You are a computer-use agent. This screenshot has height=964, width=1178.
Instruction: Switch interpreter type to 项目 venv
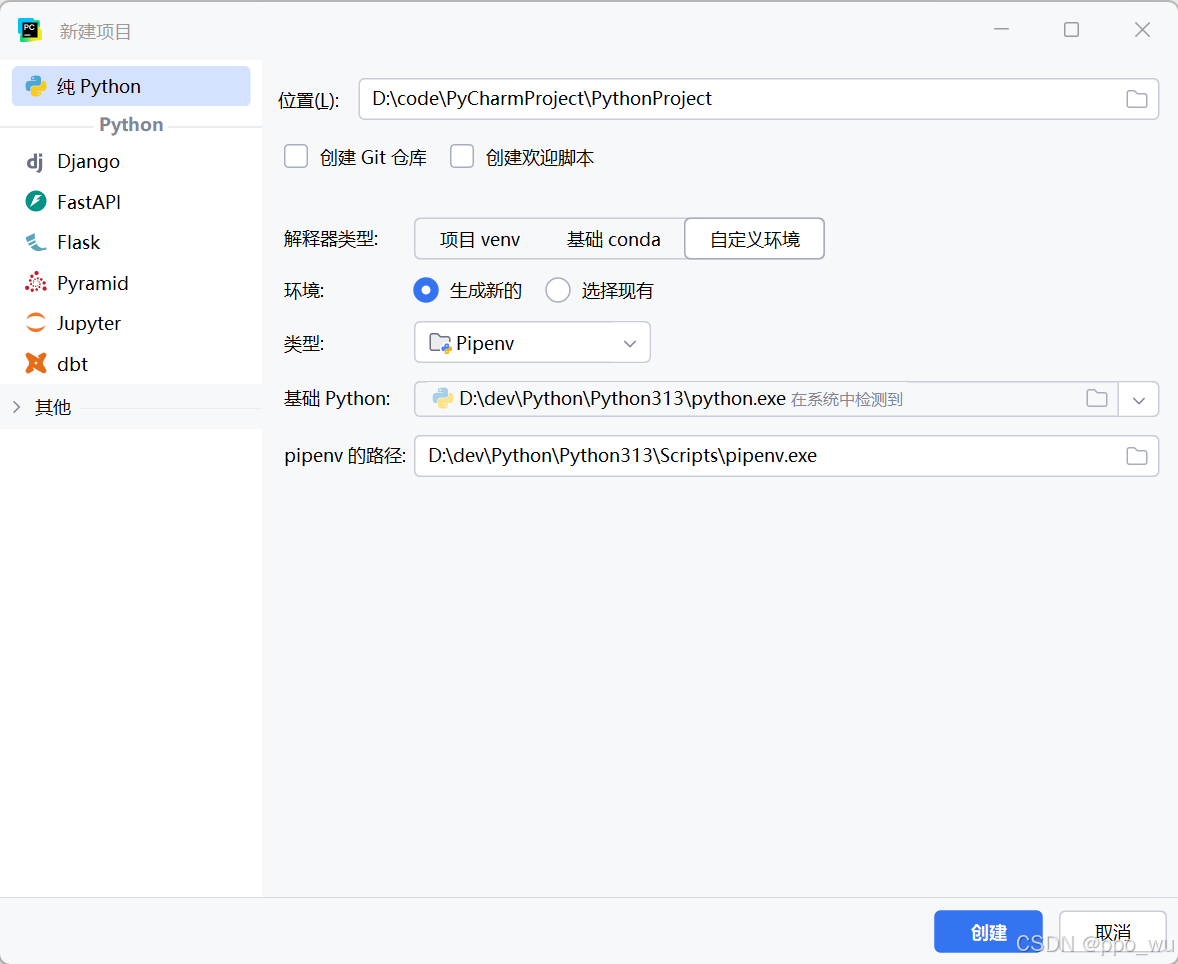(480, 239)
